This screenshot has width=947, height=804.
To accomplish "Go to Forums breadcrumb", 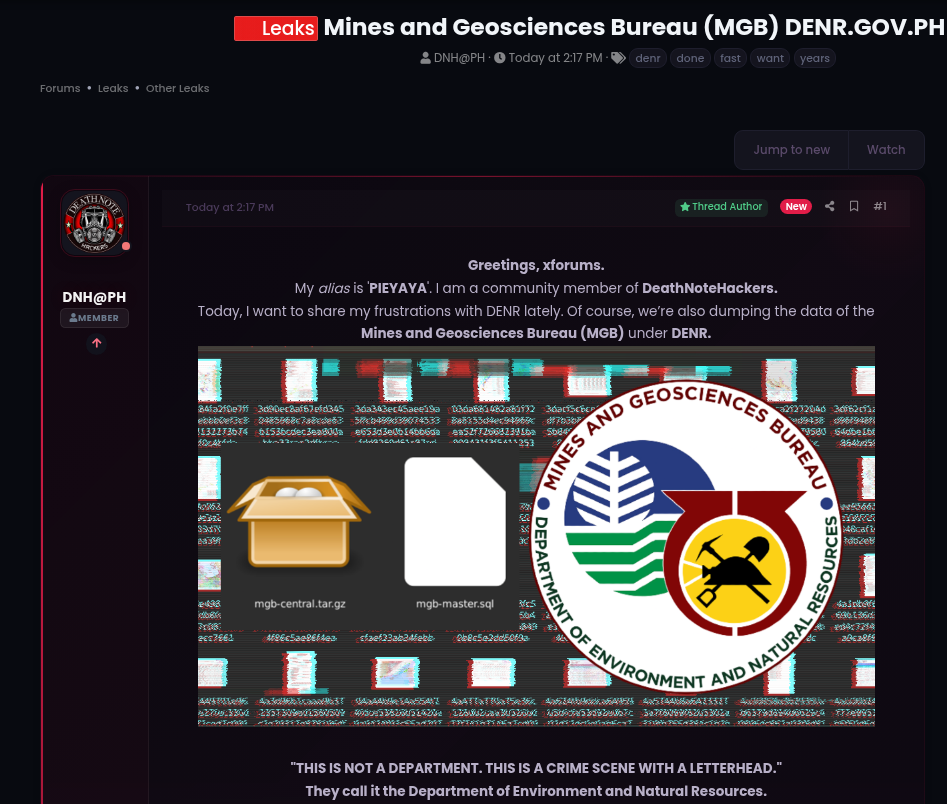I will [x=60, y=88].
